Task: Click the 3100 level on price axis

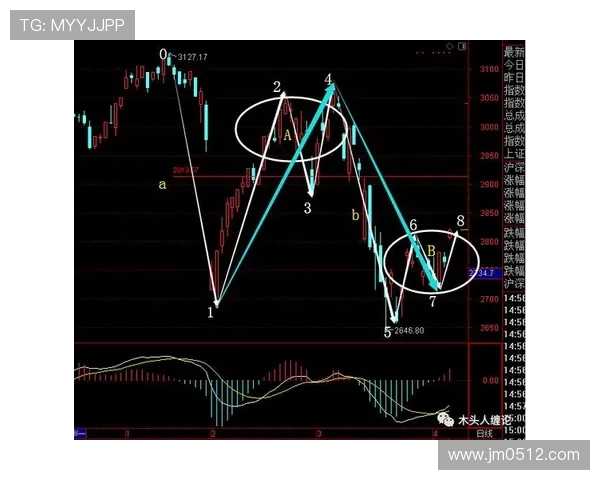Action: click(488, 69)
